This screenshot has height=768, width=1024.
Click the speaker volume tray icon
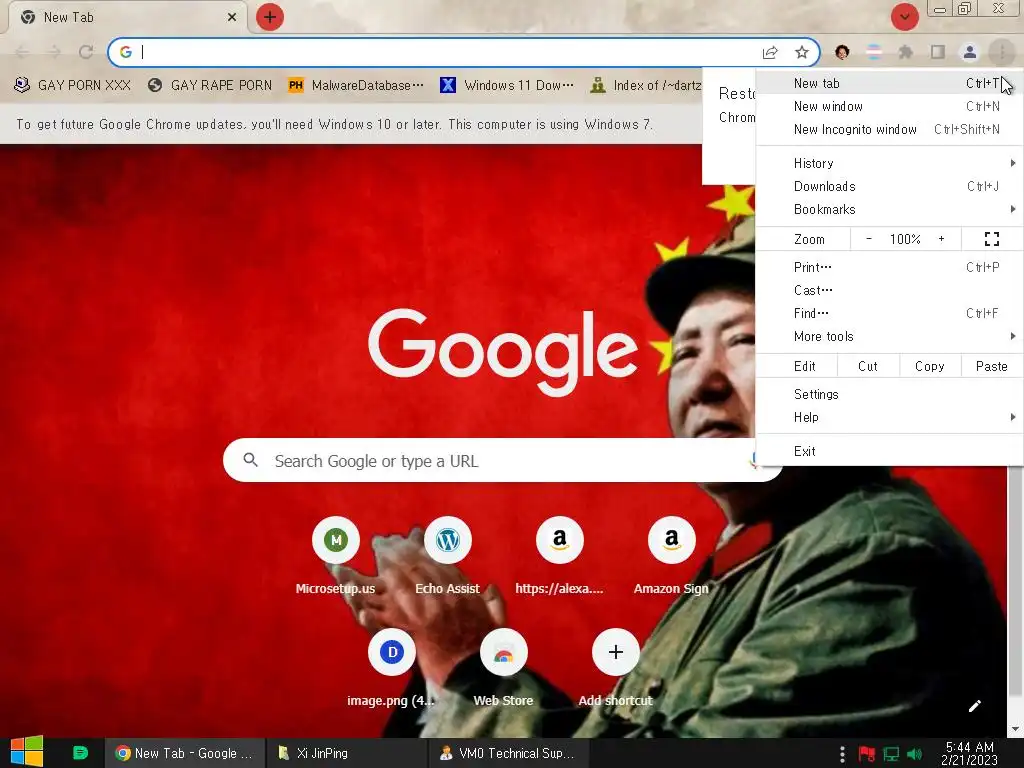pyautogui.click(x=914, y=754)
